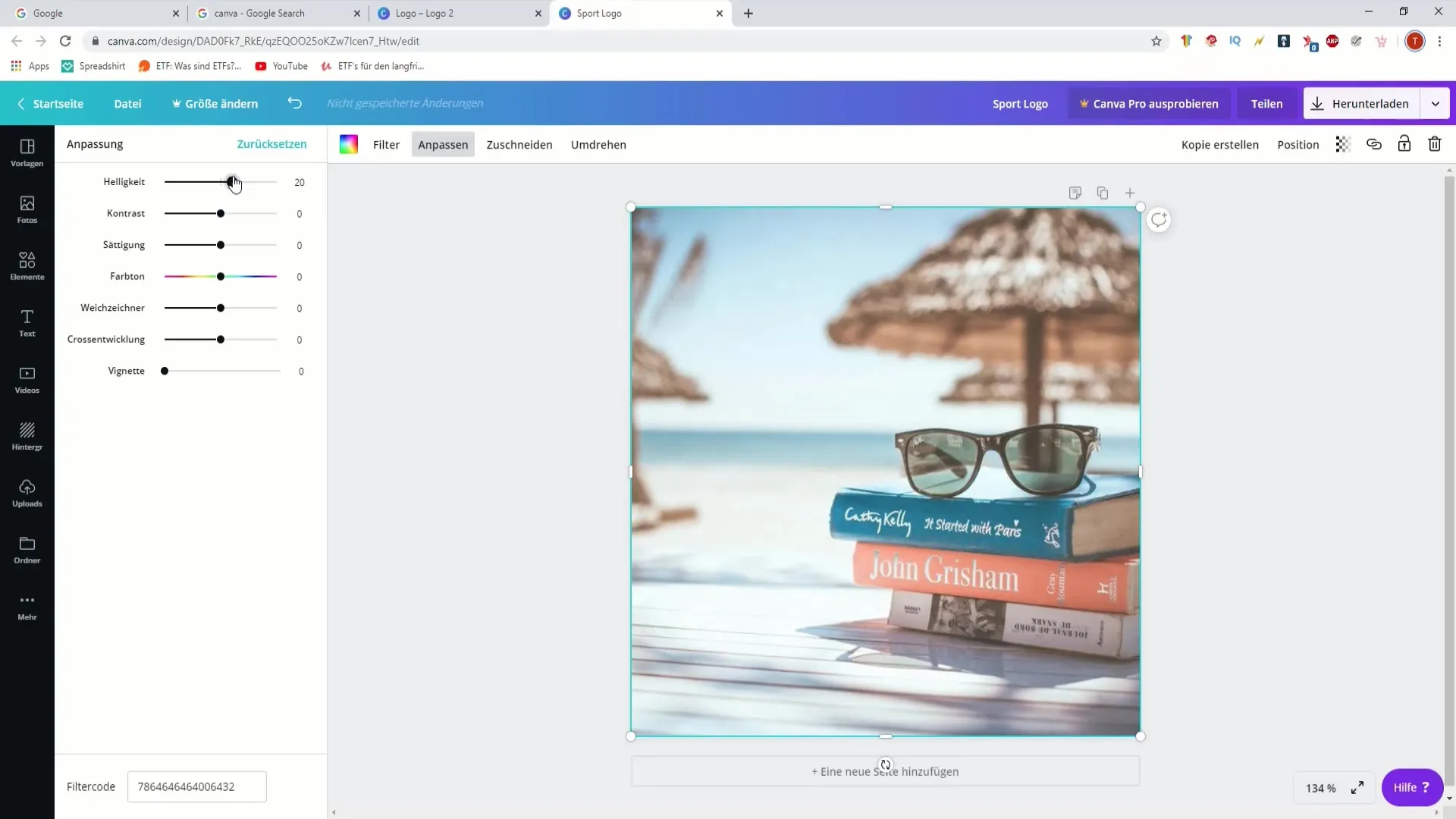This screenshot has width=1456, height=819.
Task: Open the Mehr sidebar options
Action: click(27, 607)
